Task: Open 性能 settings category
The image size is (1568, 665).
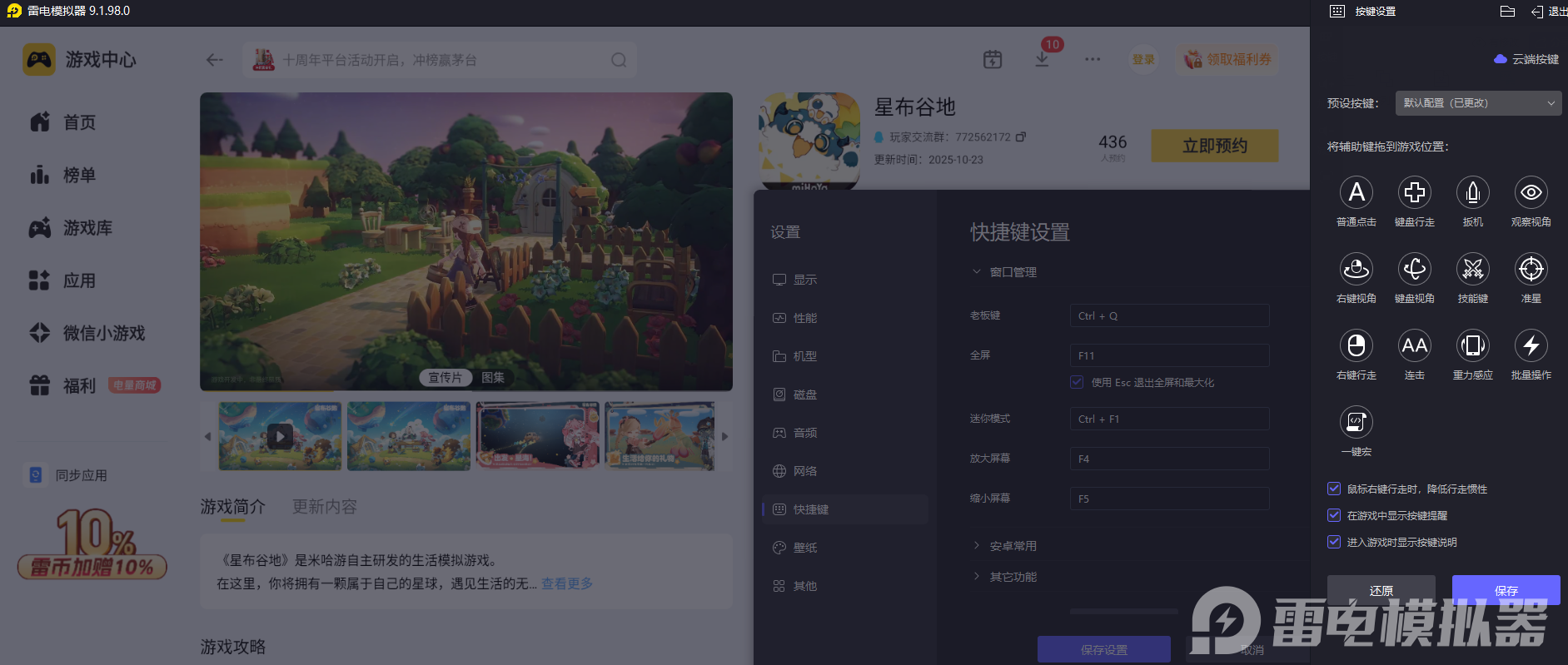Action: tap(845, 318)
